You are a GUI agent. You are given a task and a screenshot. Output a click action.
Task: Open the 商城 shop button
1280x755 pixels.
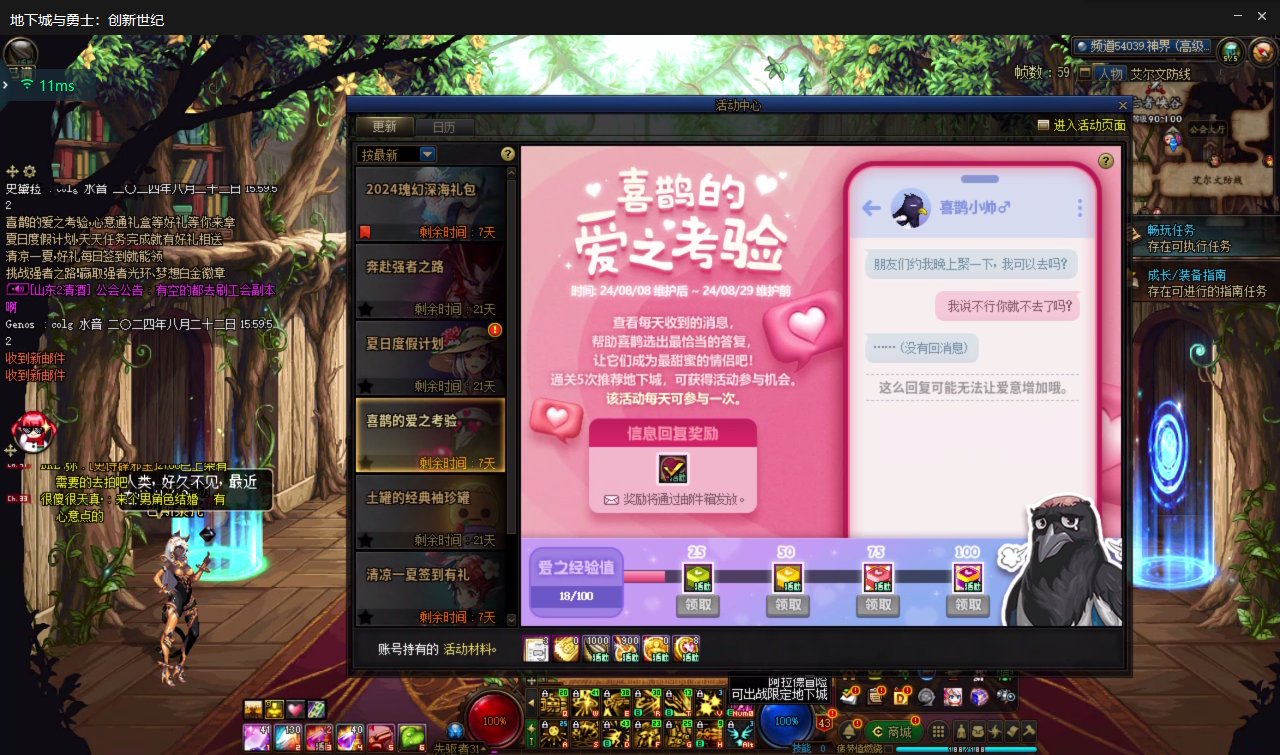click(x=892, y=731)
